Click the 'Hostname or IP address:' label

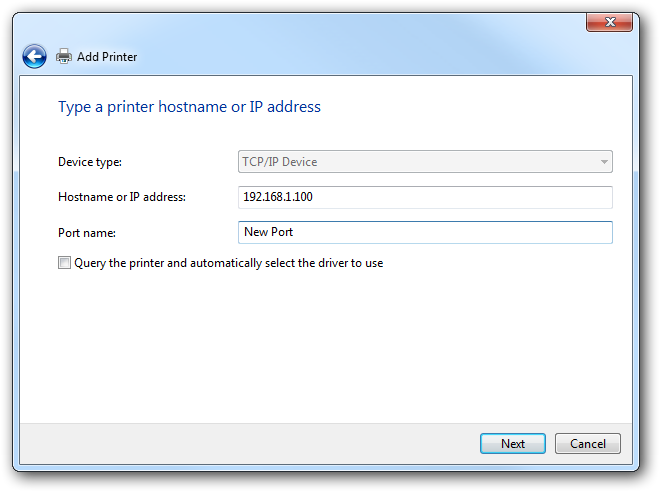122,197
